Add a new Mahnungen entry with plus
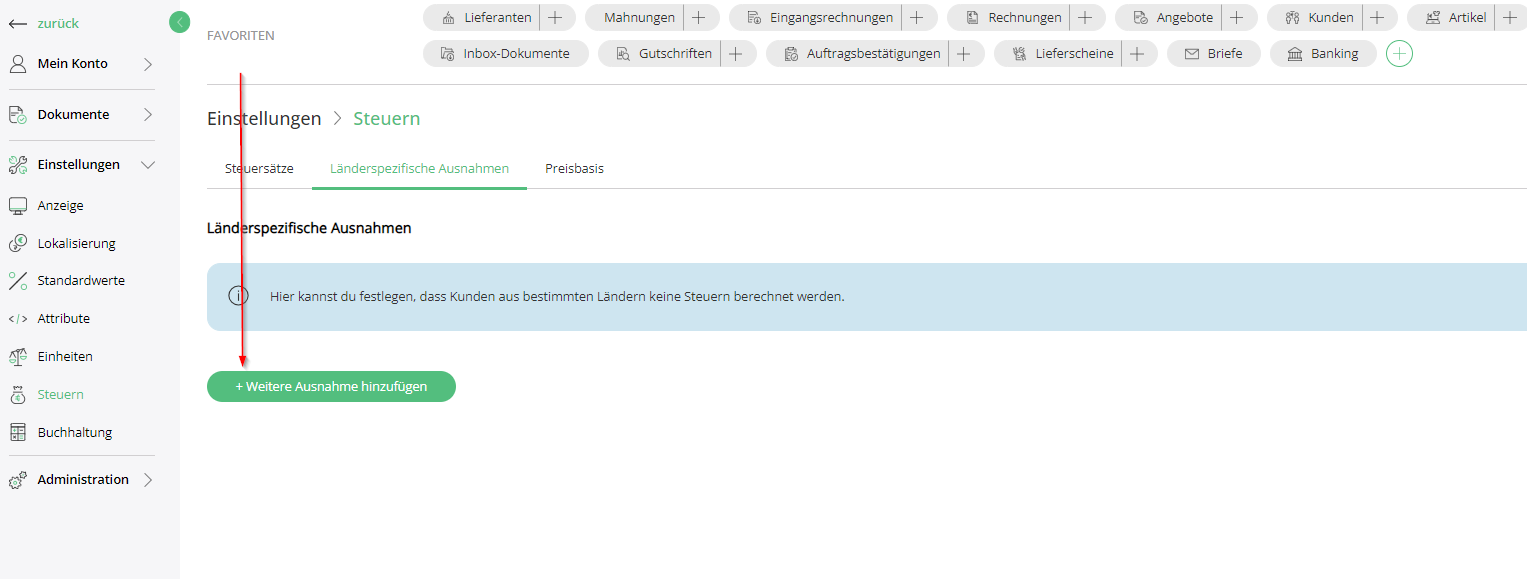The height and width of the screenshot is (579, 1527). 699,17
